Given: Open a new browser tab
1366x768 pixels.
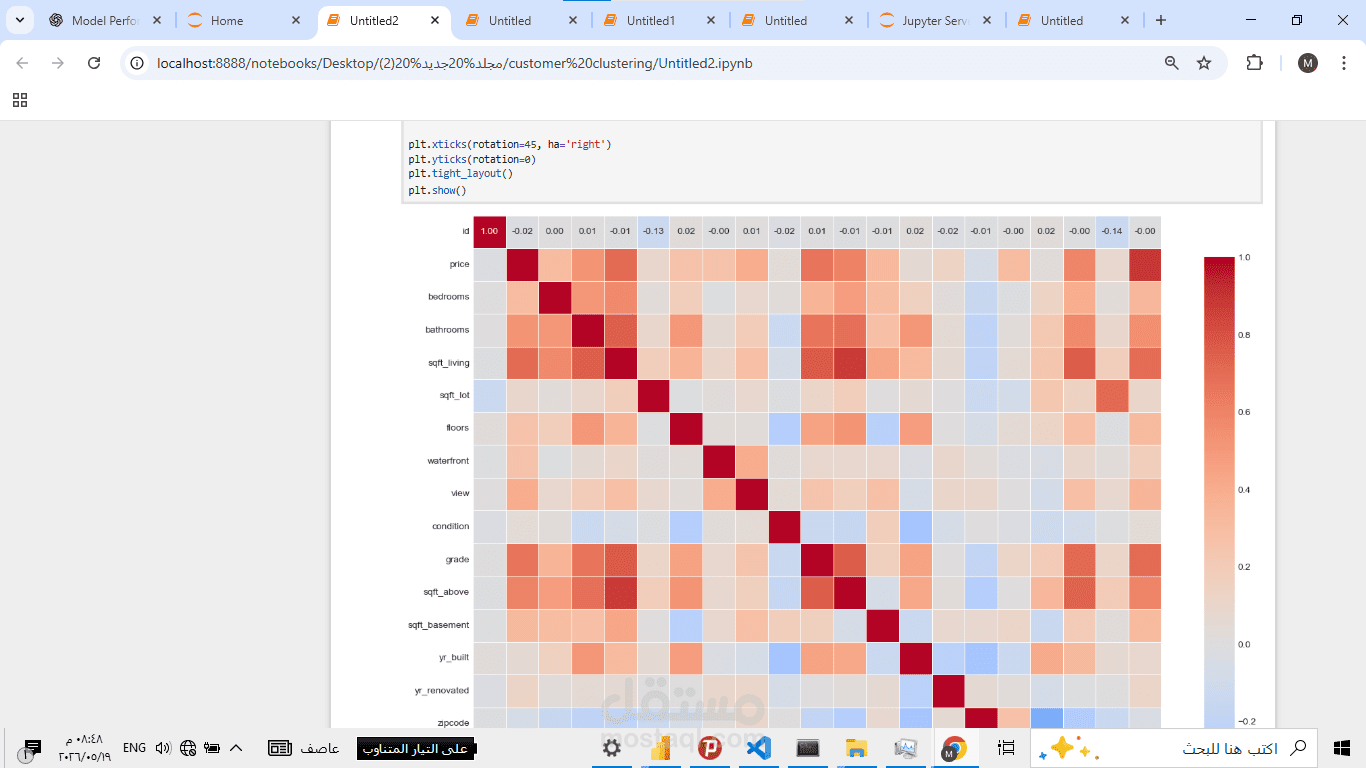Looking at the screenshot, I should click(1160, 20).
